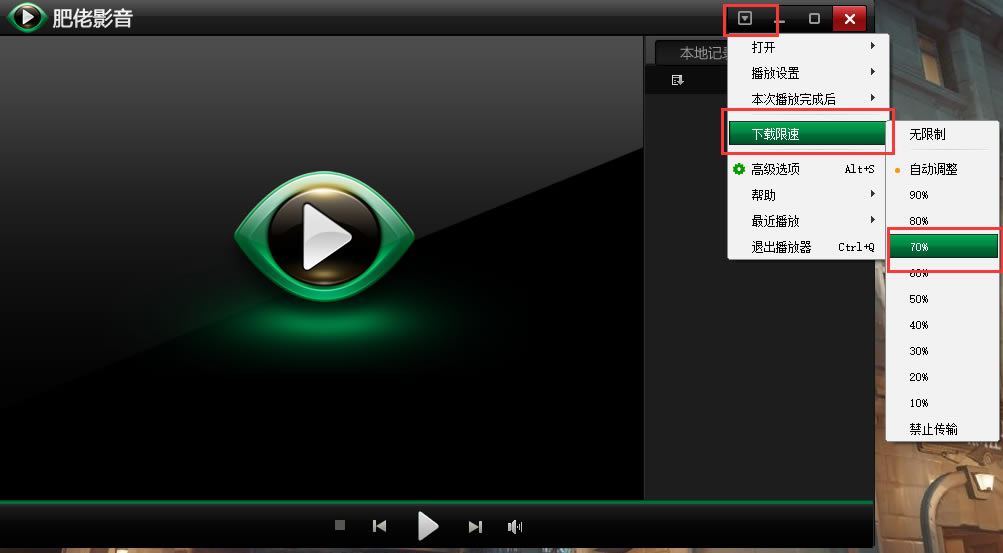Click the green playback progress bar
The image size is (1003, 553).
click(x=436, y=502)
